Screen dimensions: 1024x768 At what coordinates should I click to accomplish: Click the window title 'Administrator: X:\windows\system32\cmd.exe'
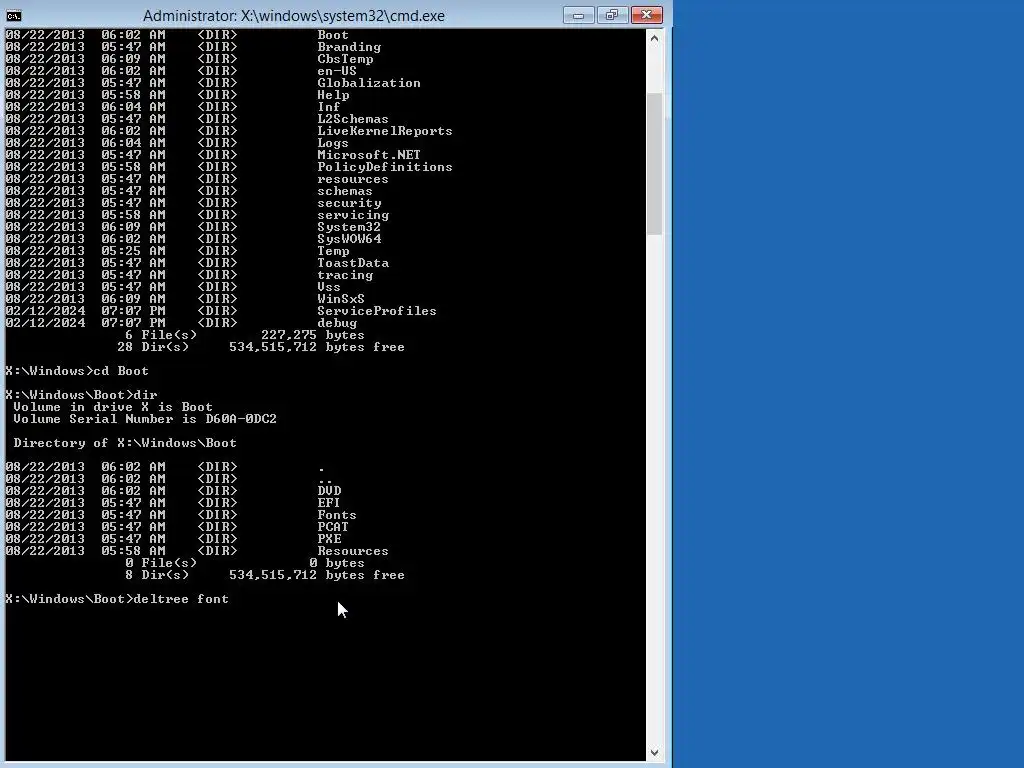tap(294, 16)
